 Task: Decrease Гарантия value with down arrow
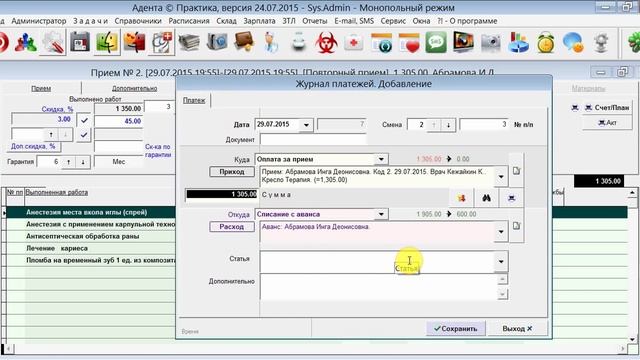pos(83,162)
